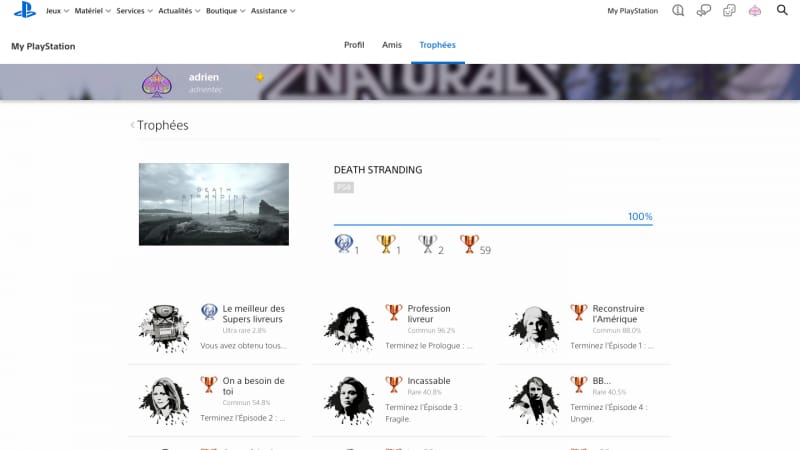The width and height of the screenshot is (800, 450).
Task: Click Profession livreur trophy portrait
Action: click(349, 329)
